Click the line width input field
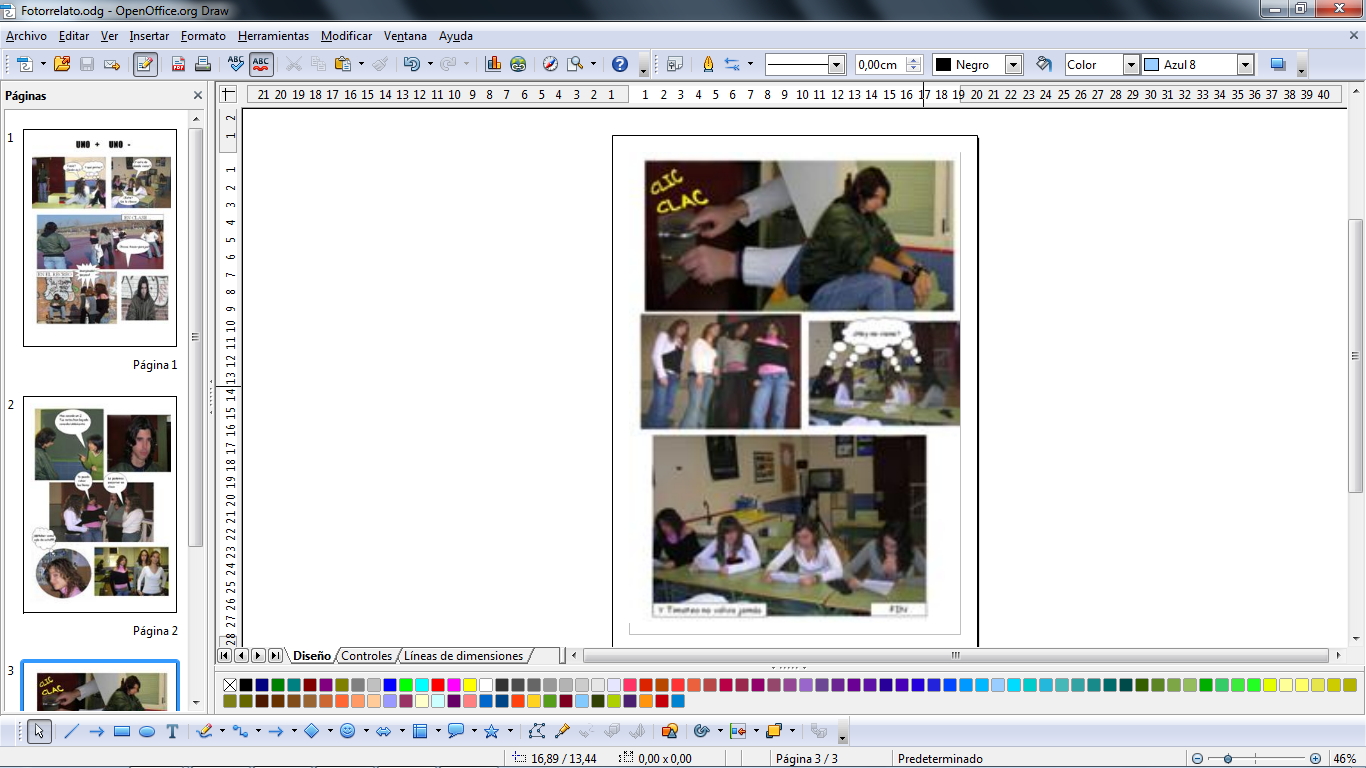The image size is (1366, 768). click(880, 64)
